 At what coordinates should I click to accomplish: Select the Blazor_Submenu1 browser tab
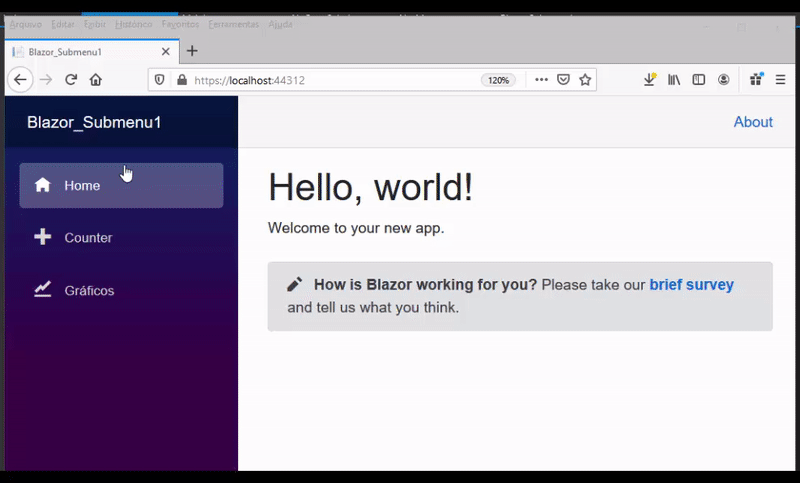click(x=92, y=52)
